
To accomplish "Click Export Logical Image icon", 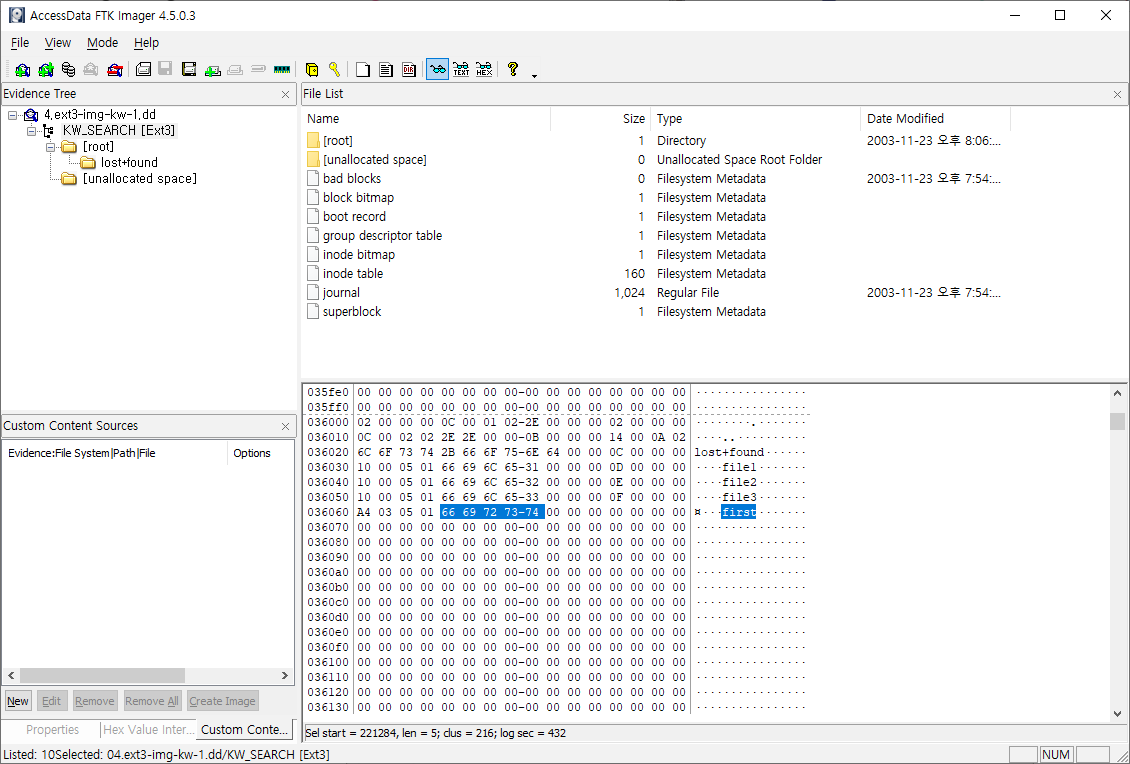I will (x=189, y=69).
